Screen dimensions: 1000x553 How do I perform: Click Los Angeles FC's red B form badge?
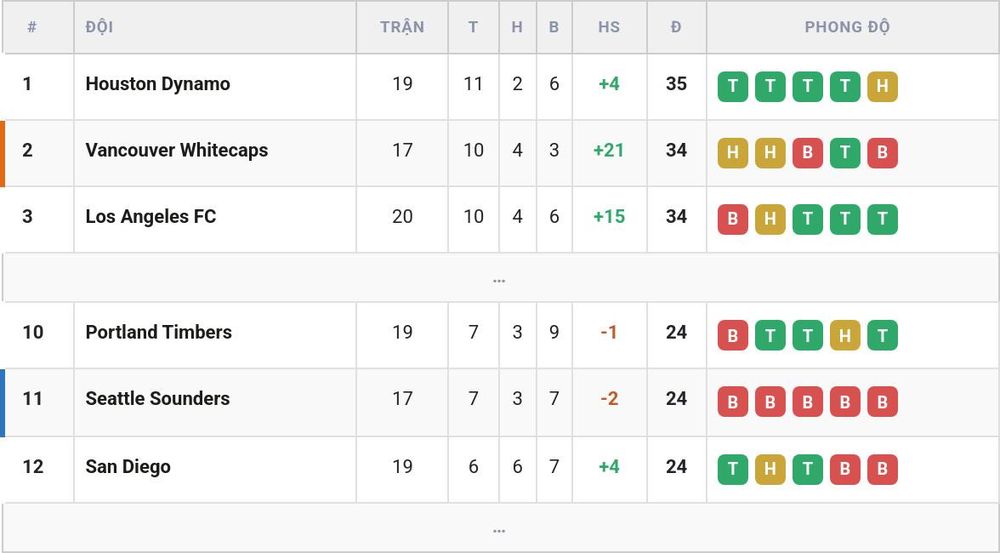(733, 219)
